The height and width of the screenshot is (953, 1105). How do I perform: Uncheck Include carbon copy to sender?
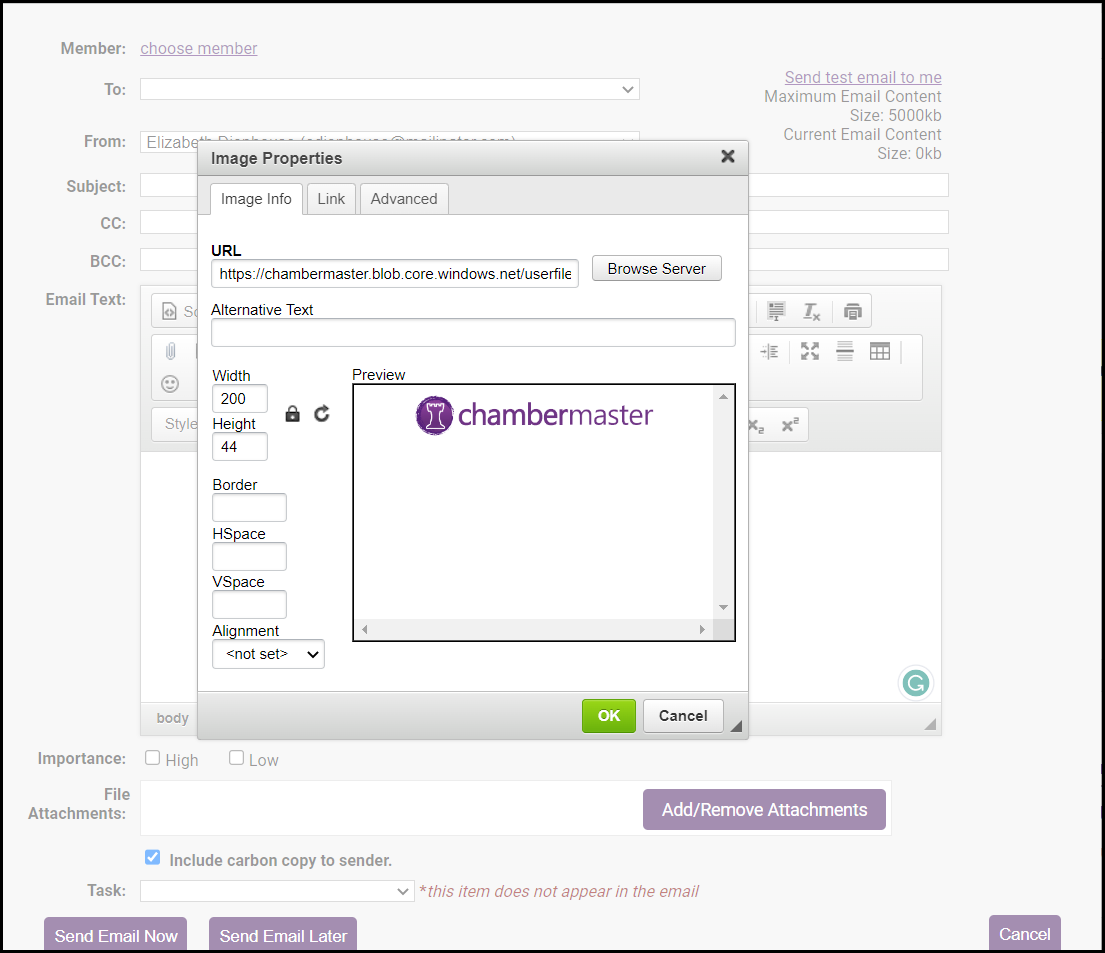click(x=153, y=857)
